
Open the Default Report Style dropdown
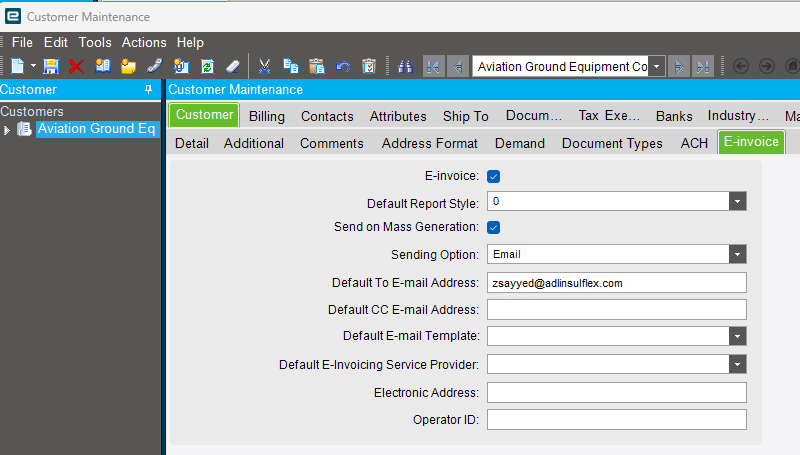point(737,201)
